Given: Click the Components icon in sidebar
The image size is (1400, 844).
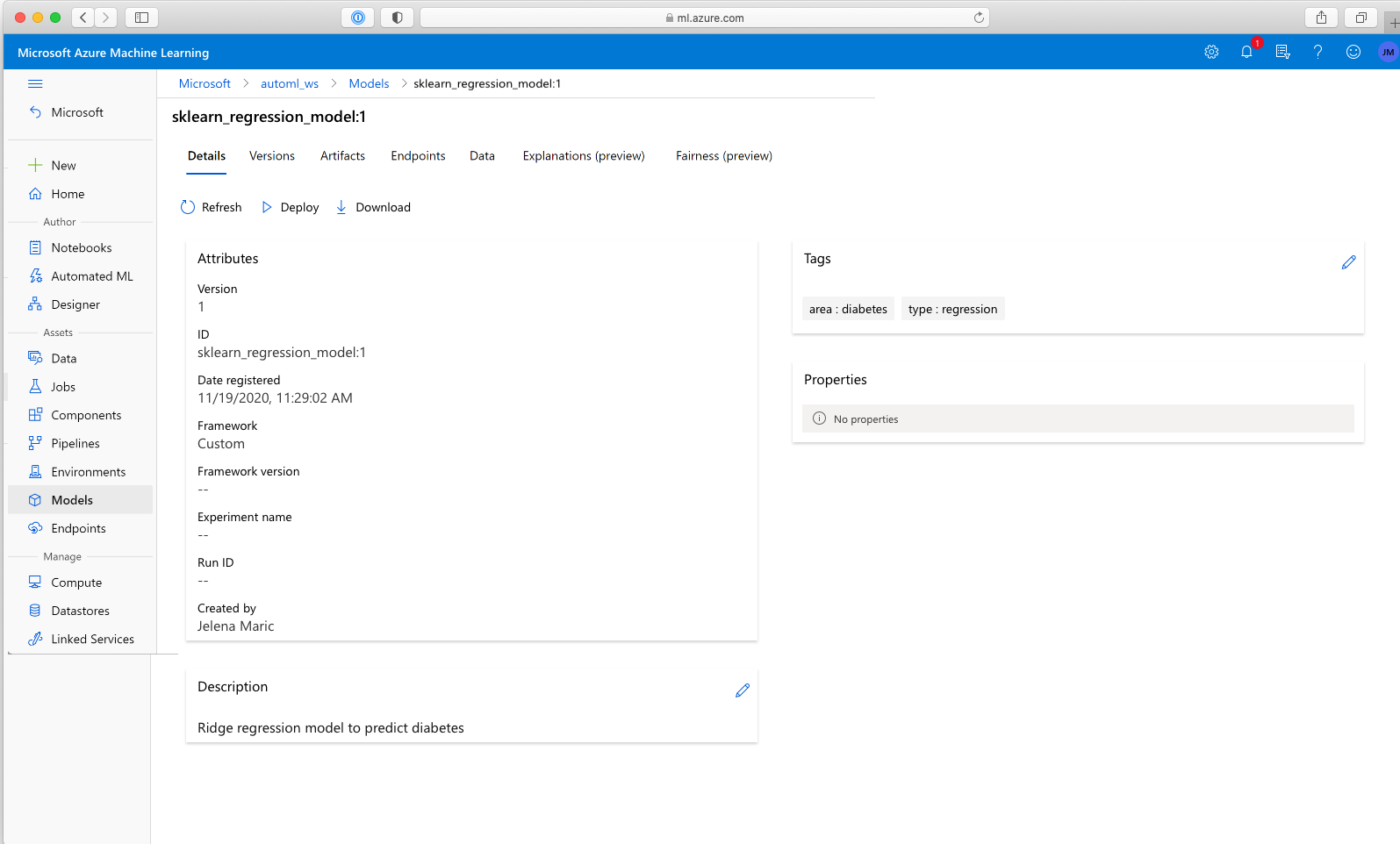Looking at the screenshot, I should tap(35, 414).
